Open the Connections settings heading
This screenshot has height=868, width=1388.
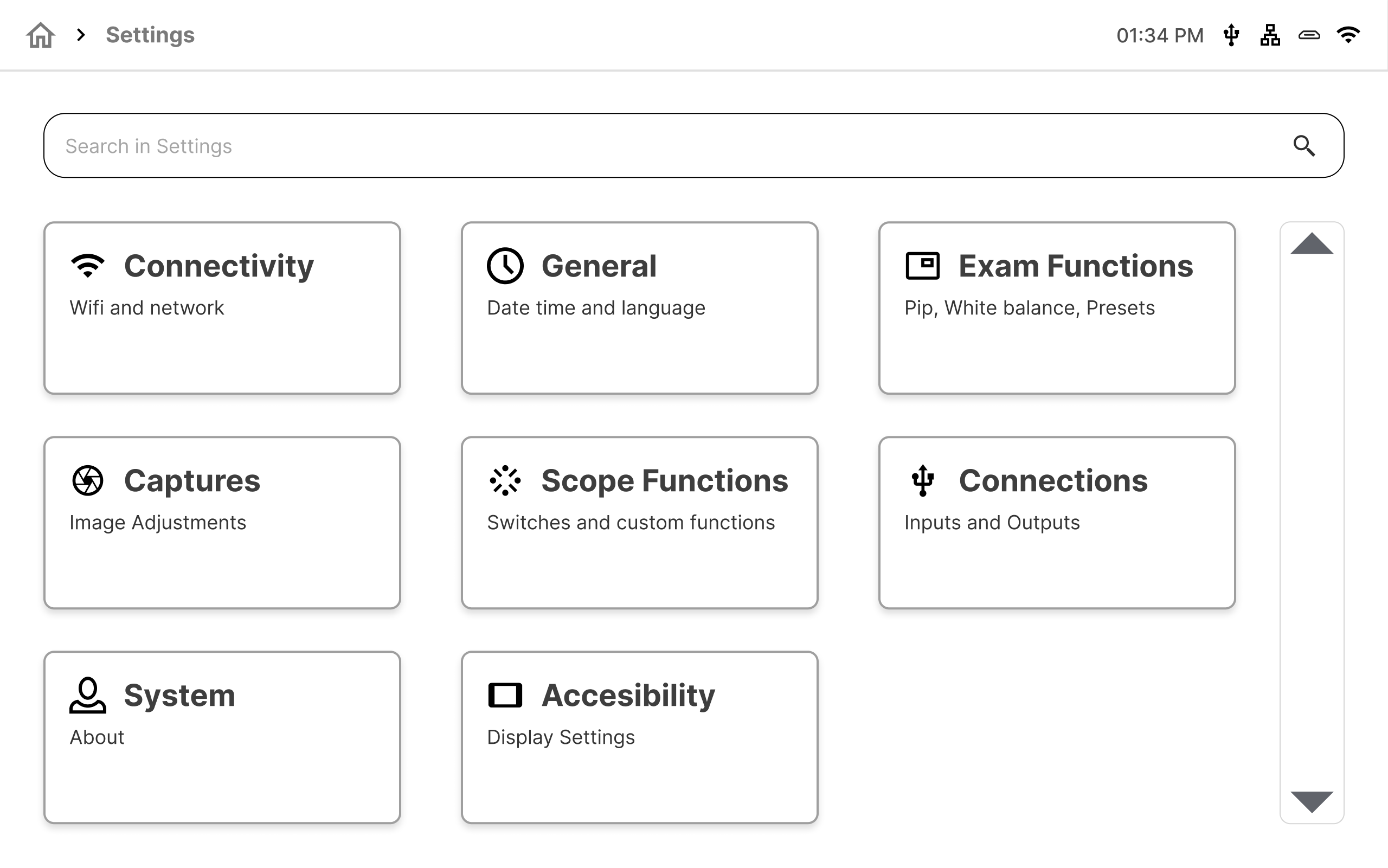click(1053, 480)
